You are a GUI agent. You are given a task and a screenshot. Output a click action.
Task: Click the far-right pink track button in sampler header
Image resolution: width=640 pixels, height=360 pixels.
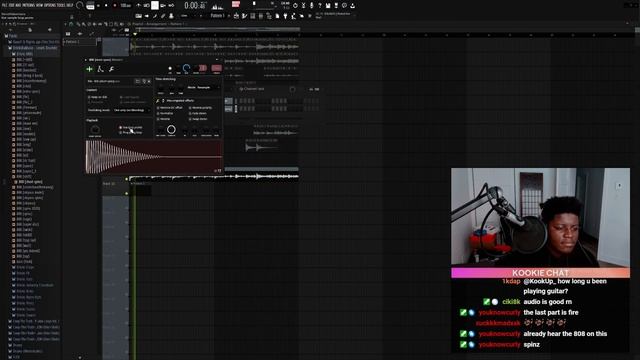point(217,68)
